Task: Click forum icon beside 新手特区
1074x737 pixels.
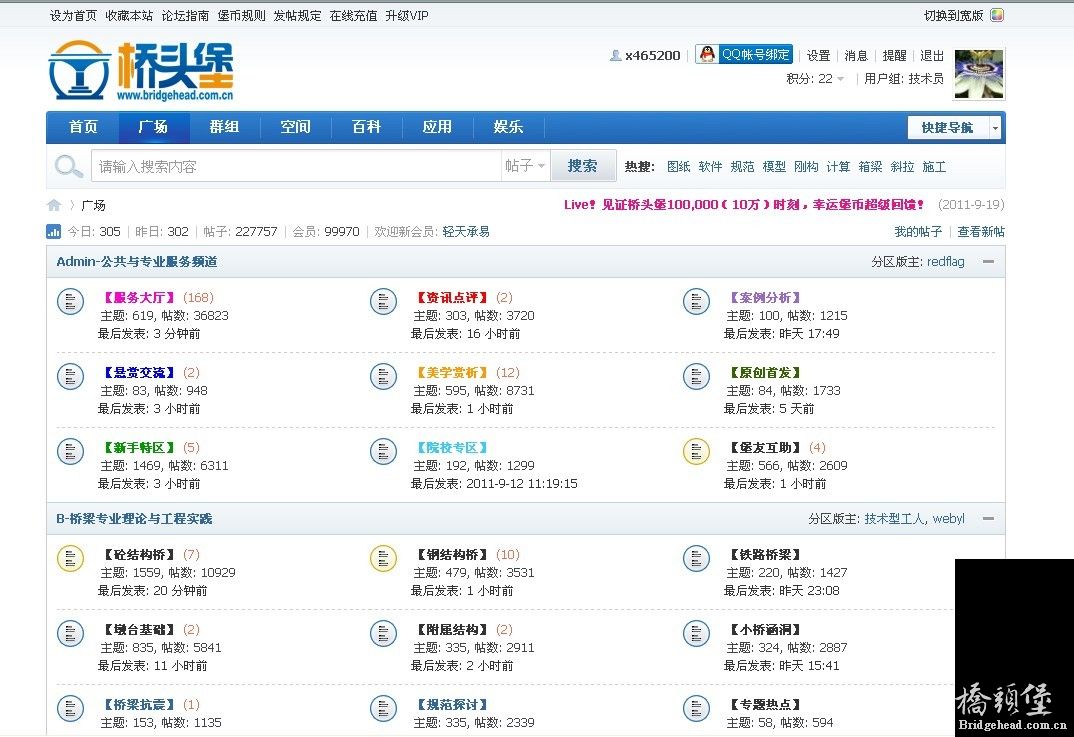Action: pyautogui.click(x=70, y=451)
